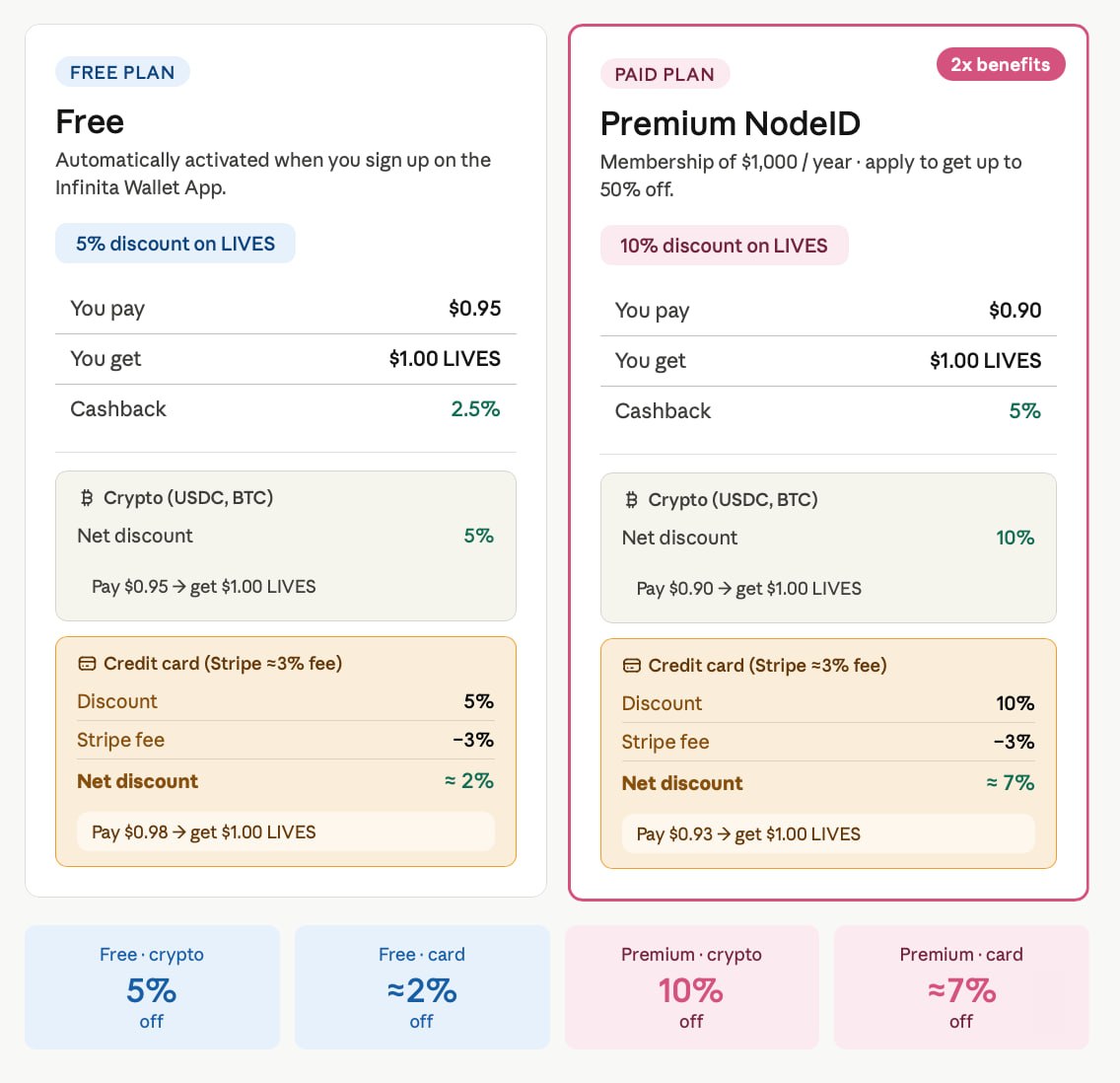The height and width of the screenshot is (1083, 1120).
Task: Click the credit card icon in Premium plan
Action: tap(632, 666)
